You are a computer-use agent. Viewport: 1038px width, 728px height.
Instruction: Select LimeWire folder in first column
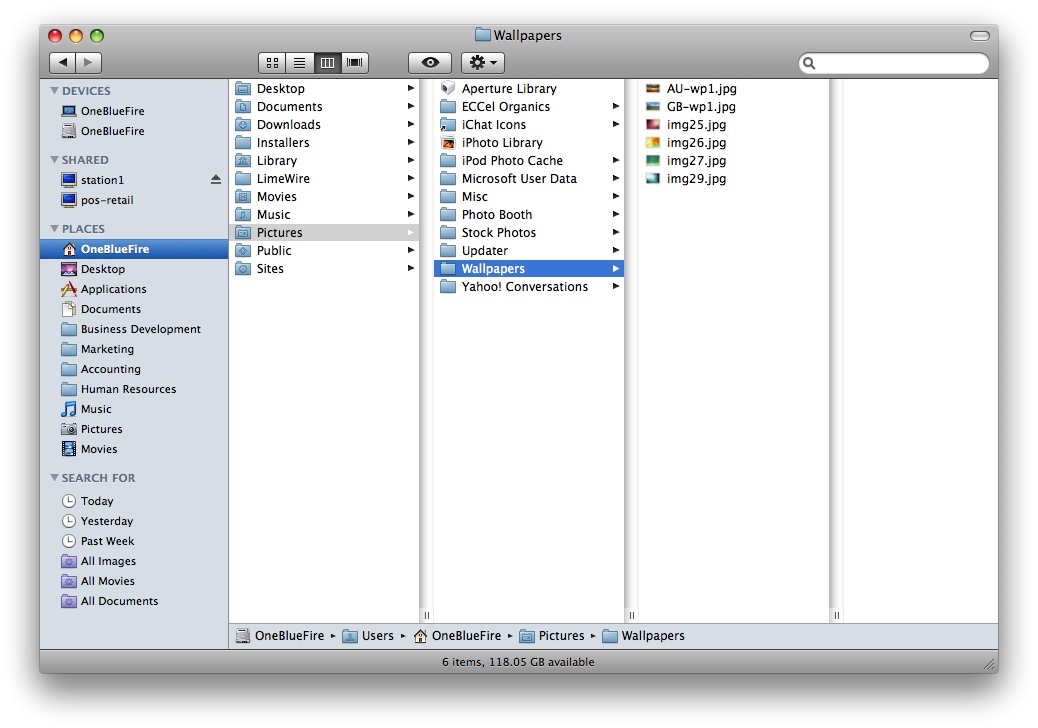(324, 179)
